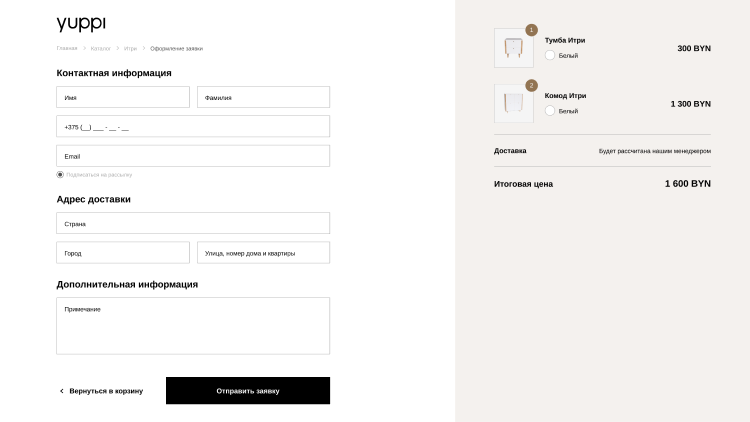
Task: Click the Yuppi logo
Action: pyautogui.click(x=81, y=24)
